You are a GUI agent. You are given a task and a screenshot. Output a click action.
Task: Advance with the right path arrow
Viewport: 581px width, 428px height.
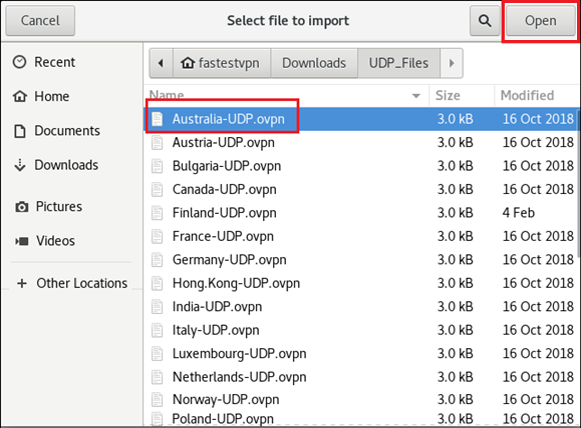451,63
